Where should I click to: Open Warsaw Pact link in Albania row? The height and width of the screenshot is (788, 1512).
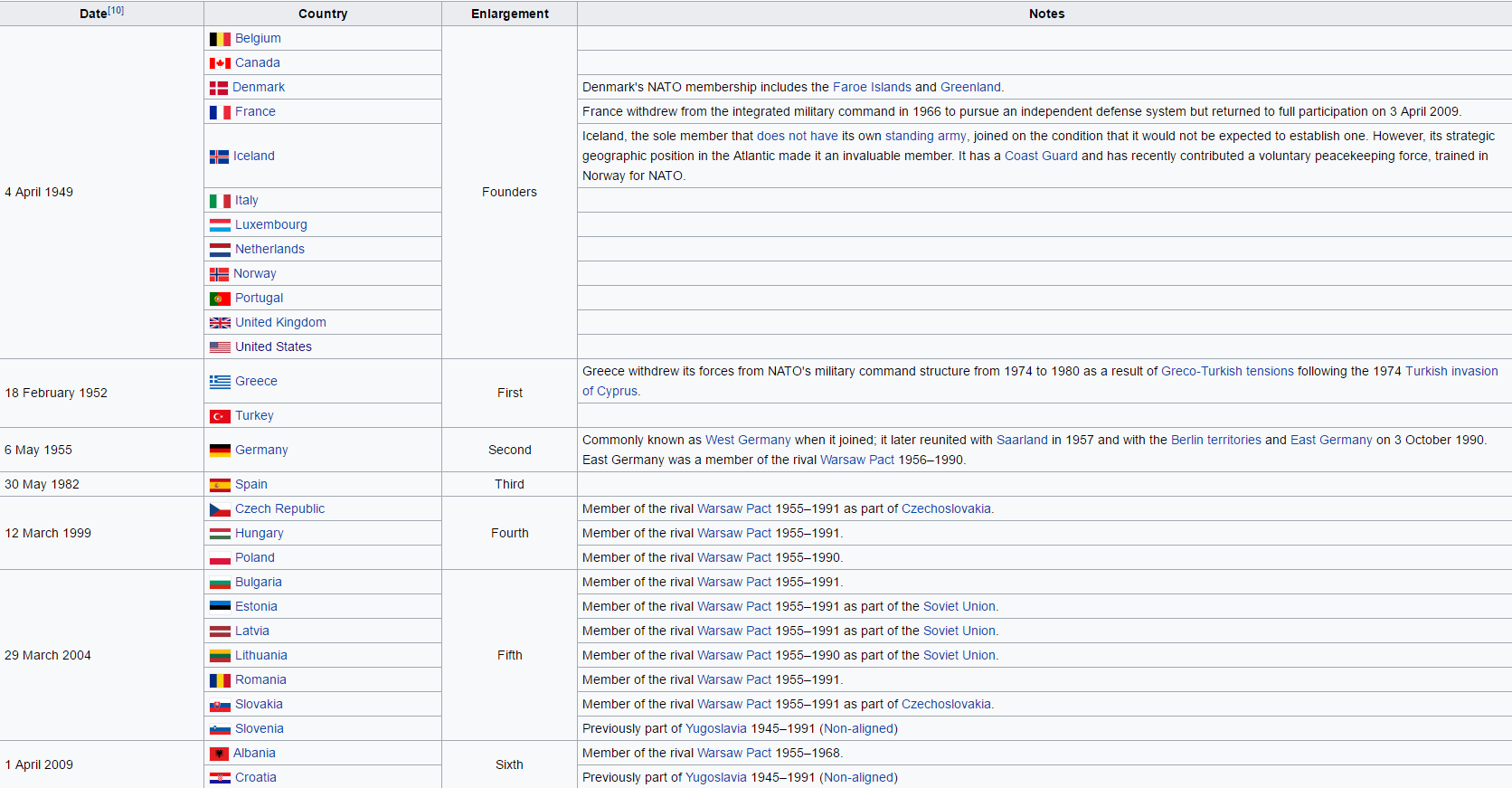click(x=734, y=753)
